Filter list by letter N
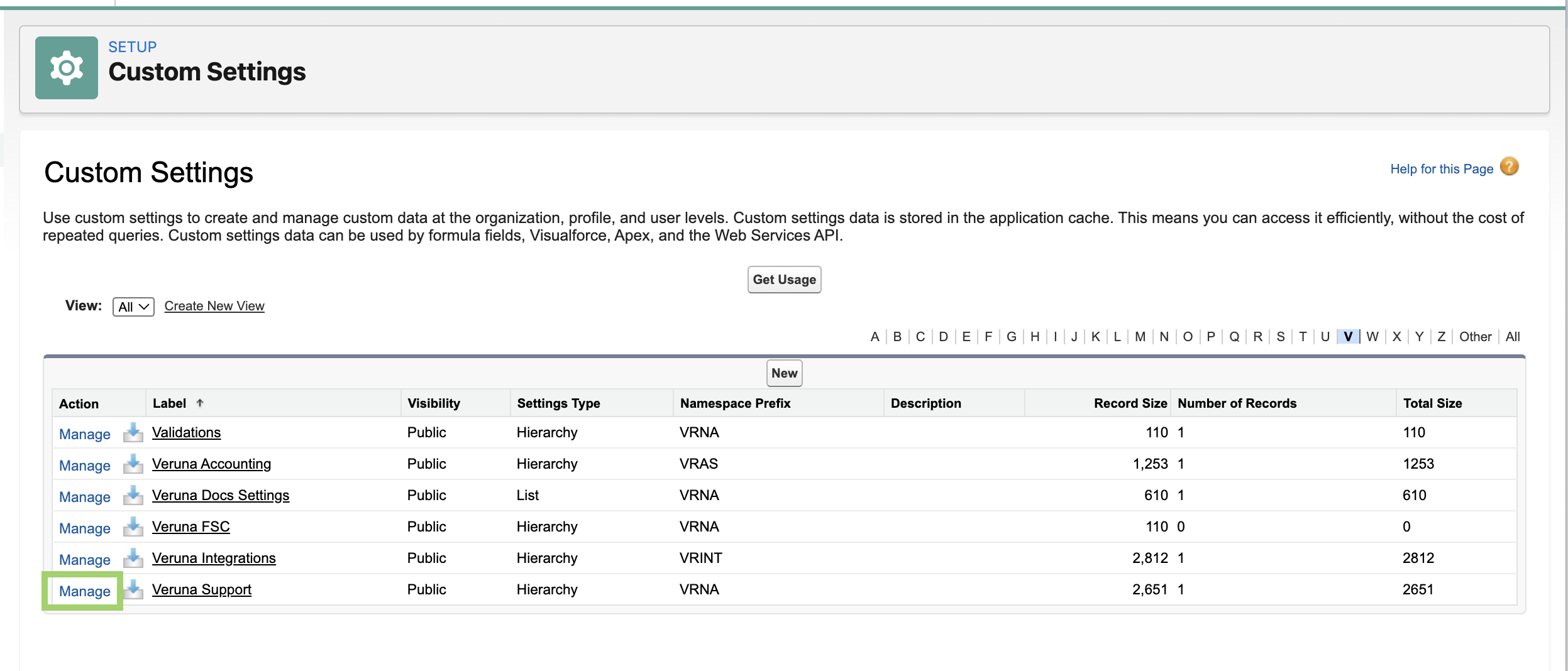Screen dimensions: 1568x671 tap(1164, 337)
